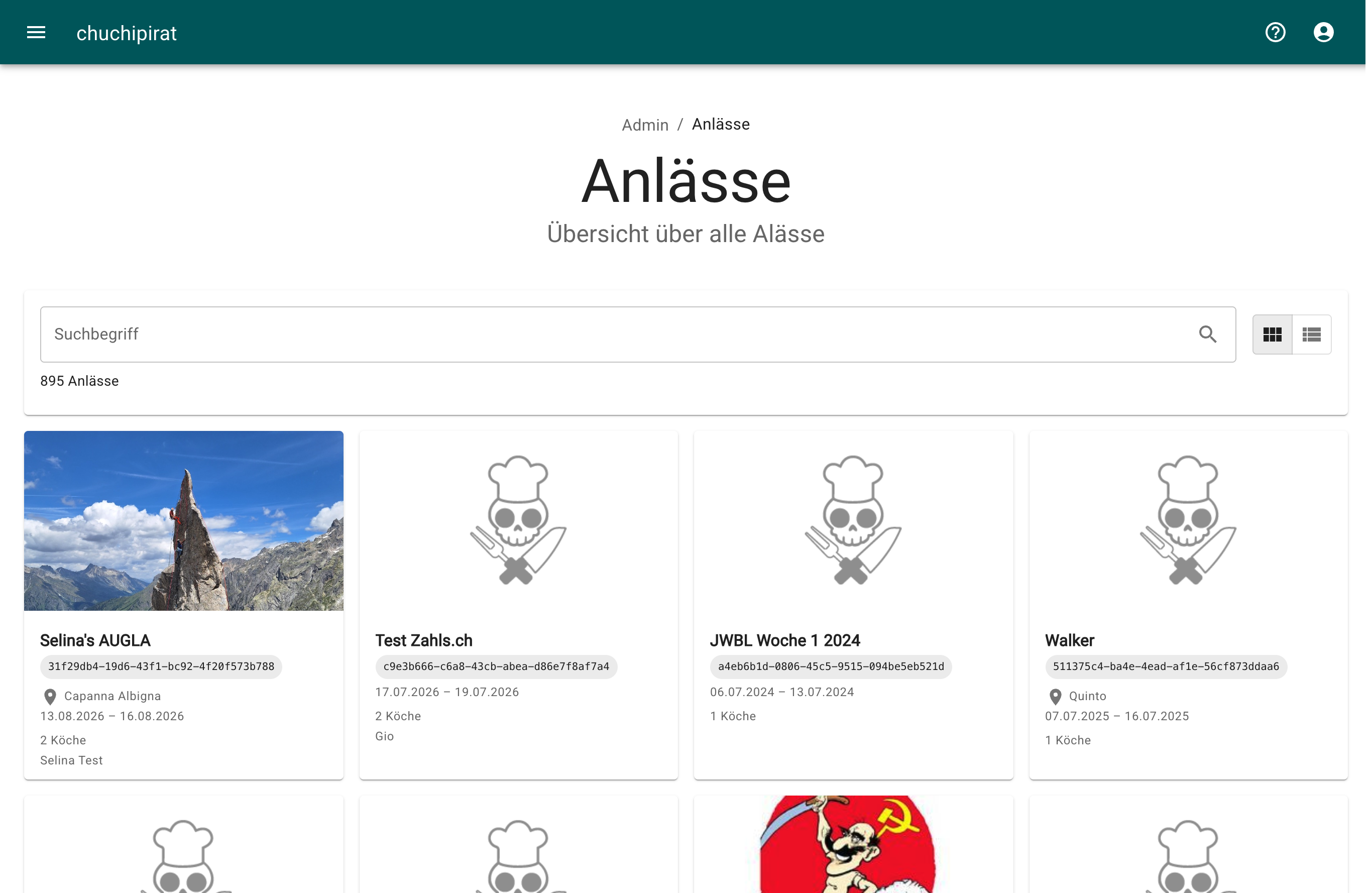Click ID chip a4eb6b1d-0806-45c5-9515-094be5eb521d
Image resolution: width=1372 pixels, height=893 pixels.
831,667
